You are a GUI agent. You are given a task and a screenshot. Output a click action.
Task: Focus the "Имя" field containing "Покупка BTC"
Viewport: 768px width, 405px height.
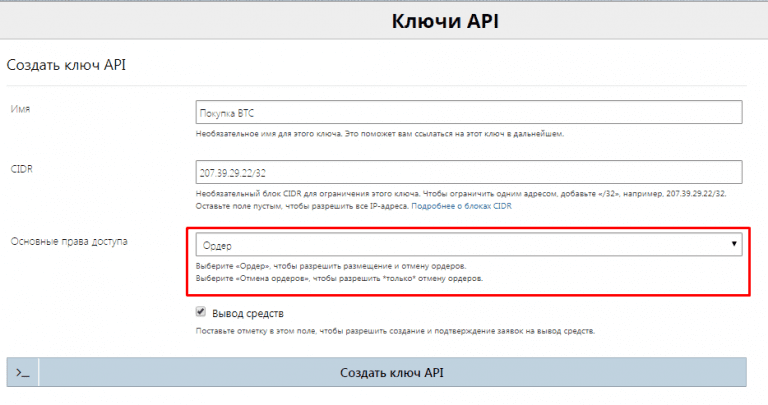click(468, 112)
